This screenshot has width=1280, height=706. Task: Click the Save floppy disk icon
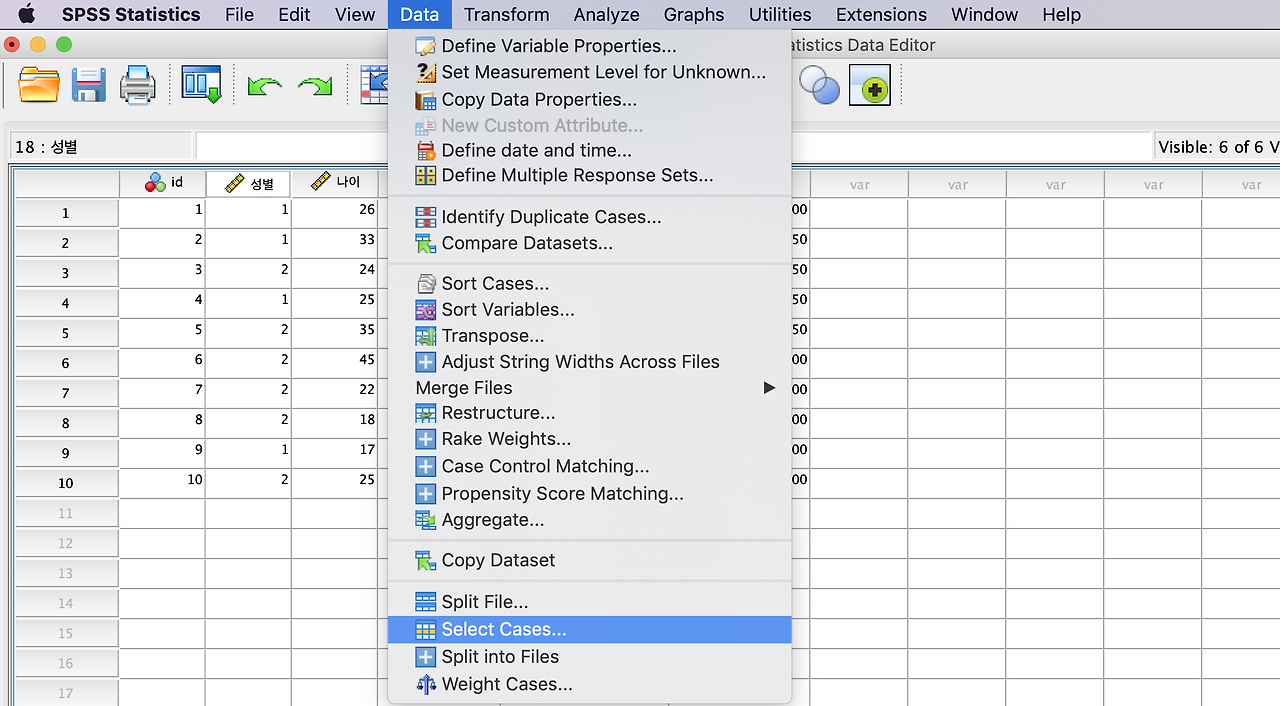[89, 85]
